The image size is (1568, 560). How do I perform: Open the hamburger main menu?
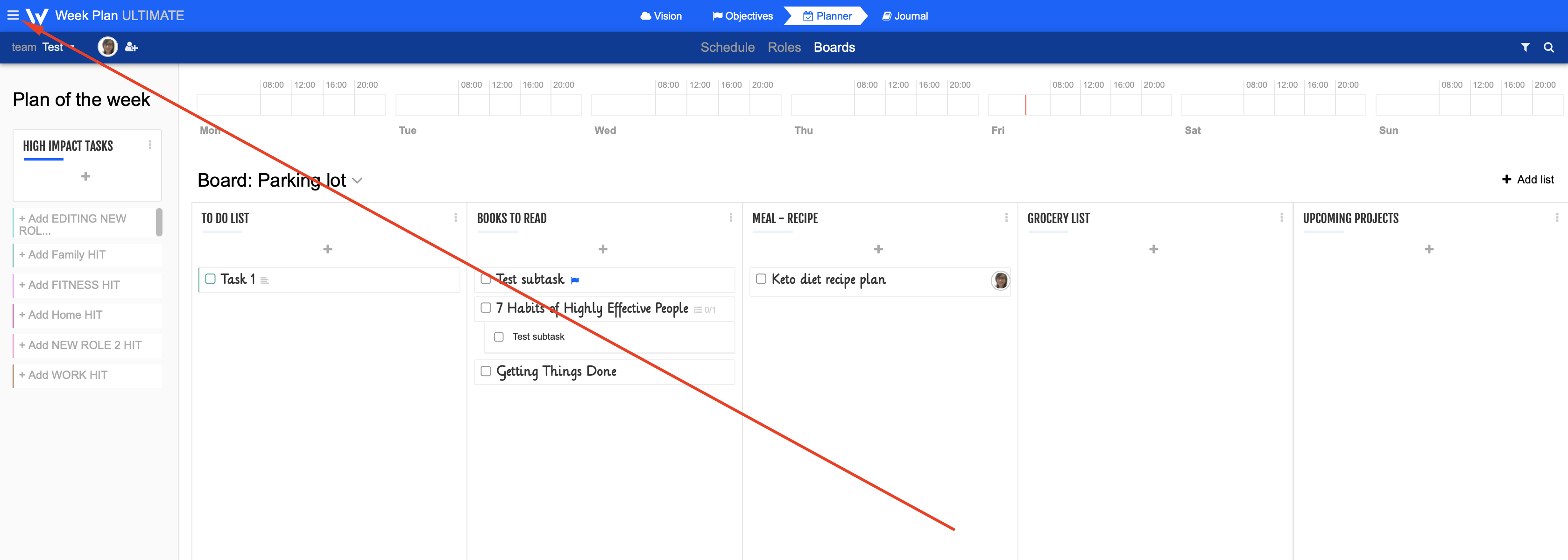click(13, 15)
